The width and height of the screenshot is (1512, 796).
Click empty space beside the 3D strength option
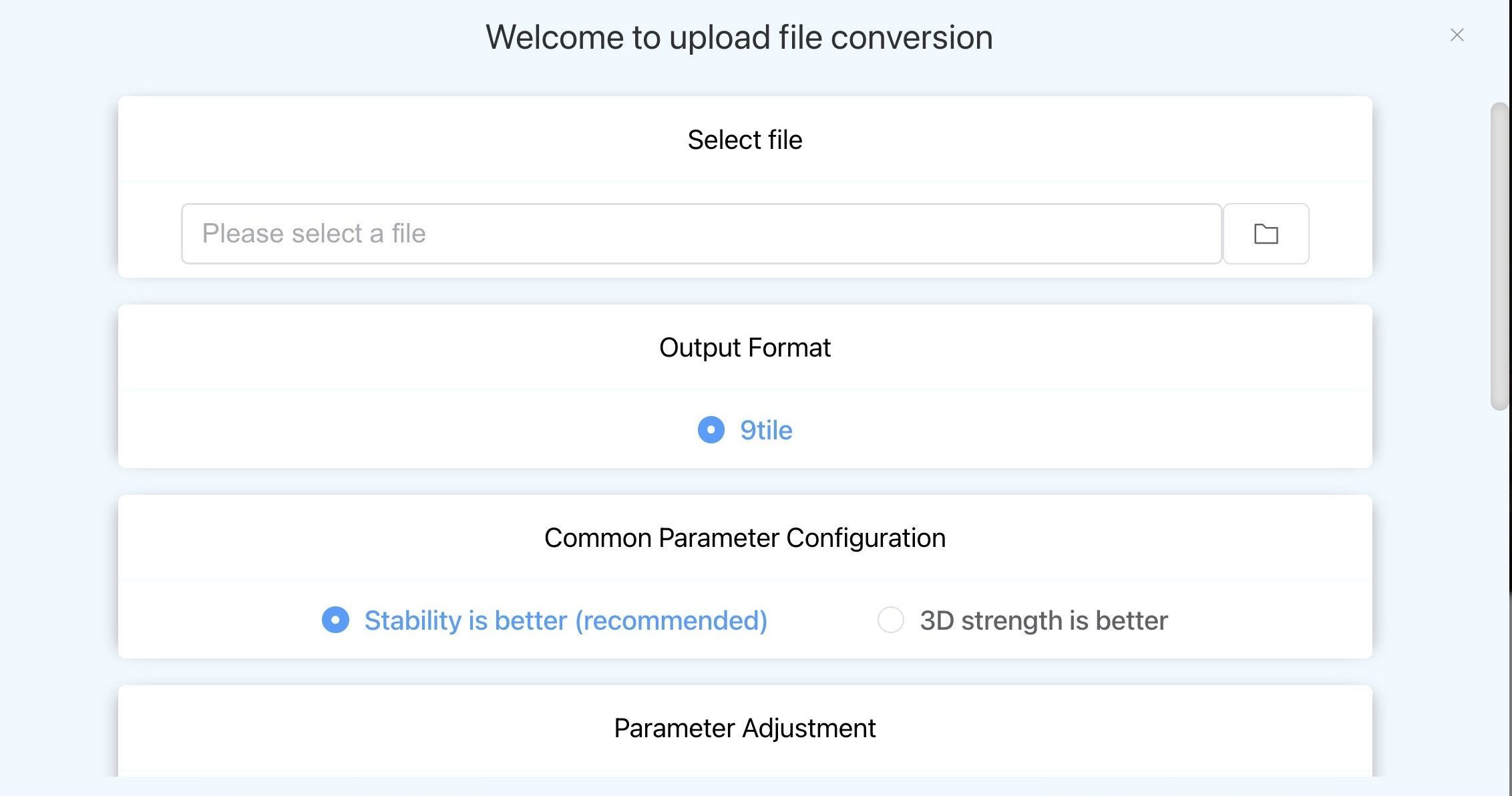click(1269, 620)
